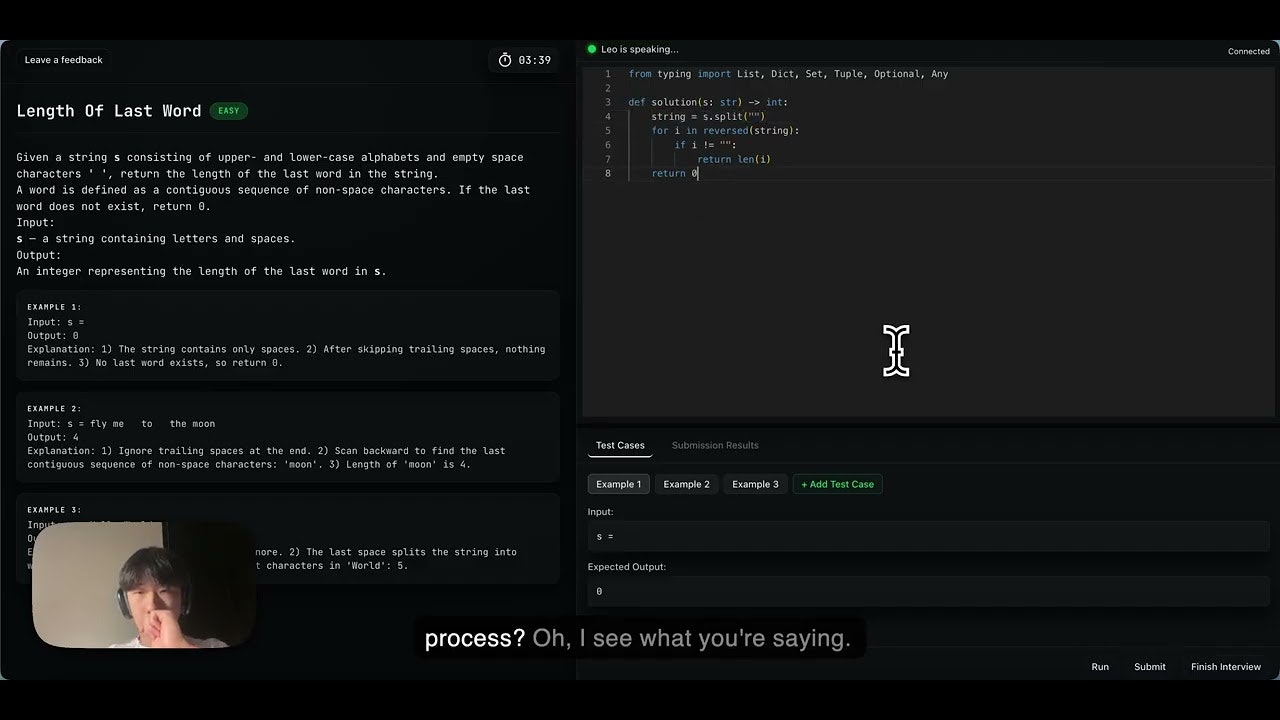Click the Connected status label

[x=1248, y=51]
